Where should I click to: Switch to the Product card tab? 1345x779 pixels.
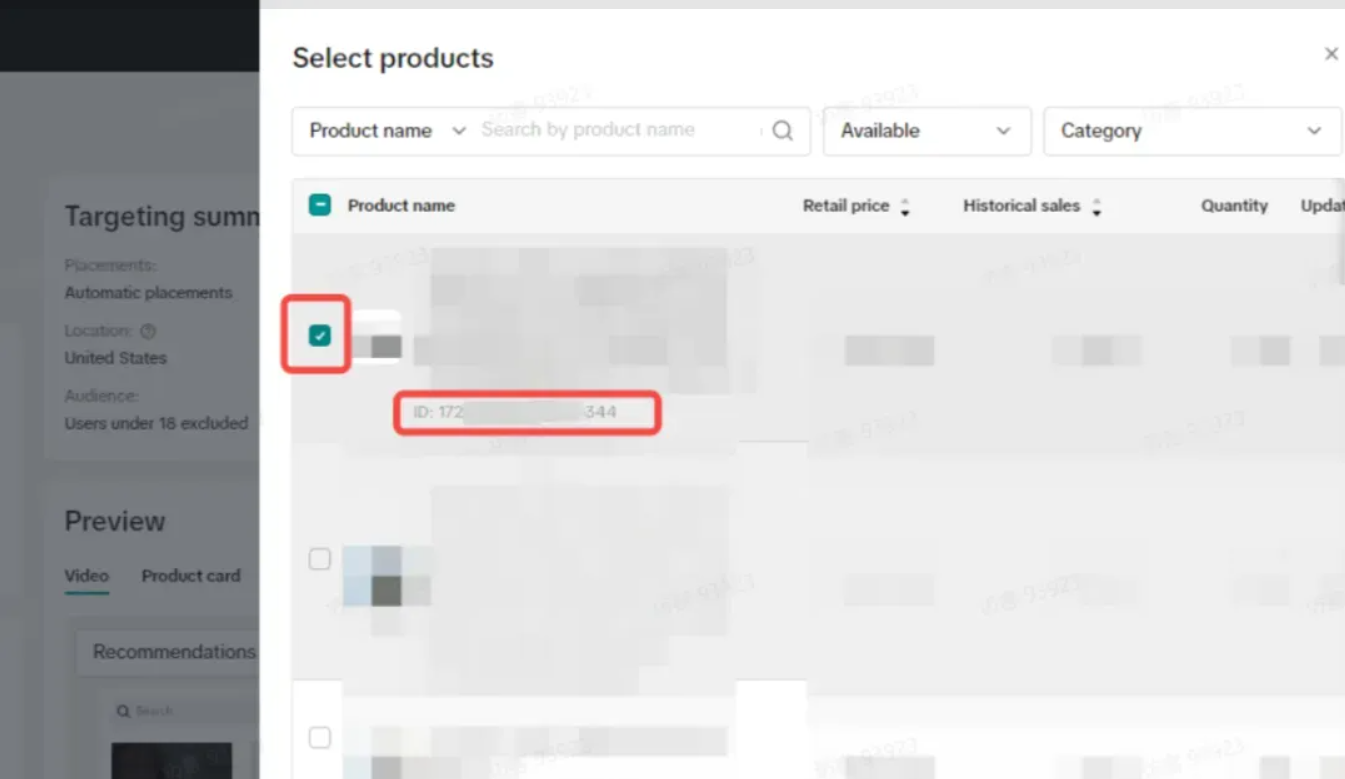191,576
